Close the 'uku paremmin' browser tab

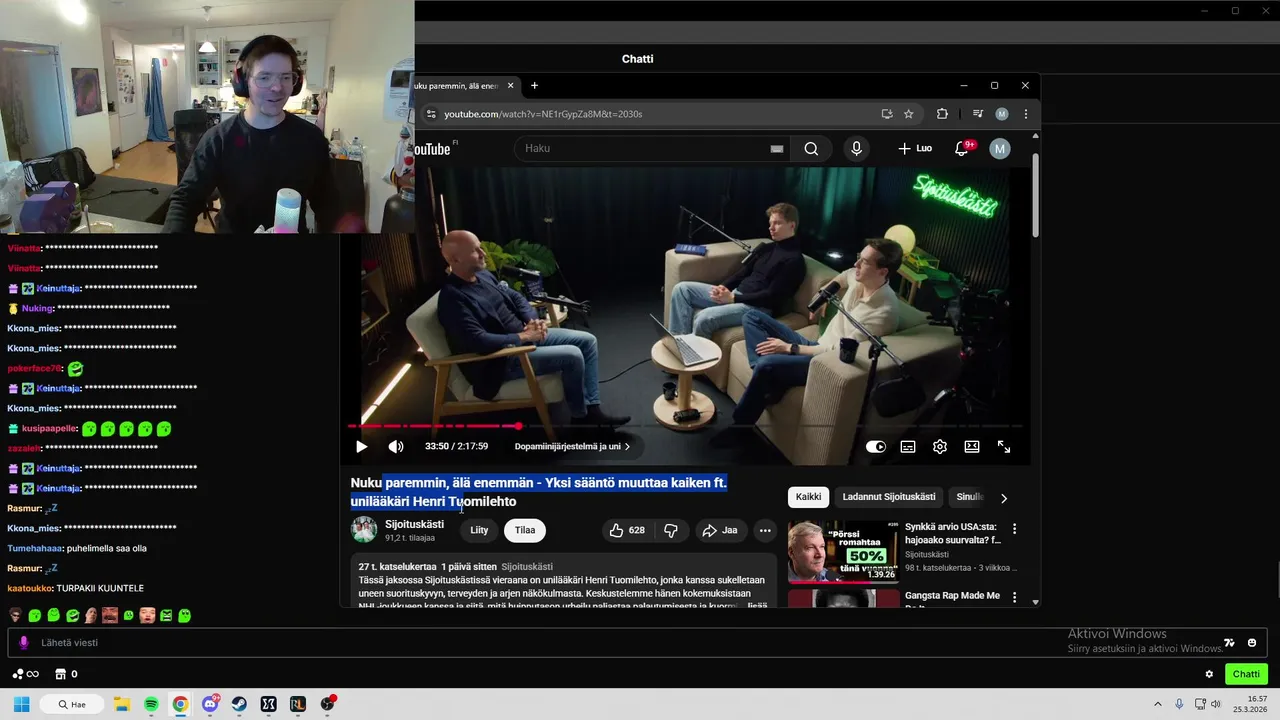510,86
